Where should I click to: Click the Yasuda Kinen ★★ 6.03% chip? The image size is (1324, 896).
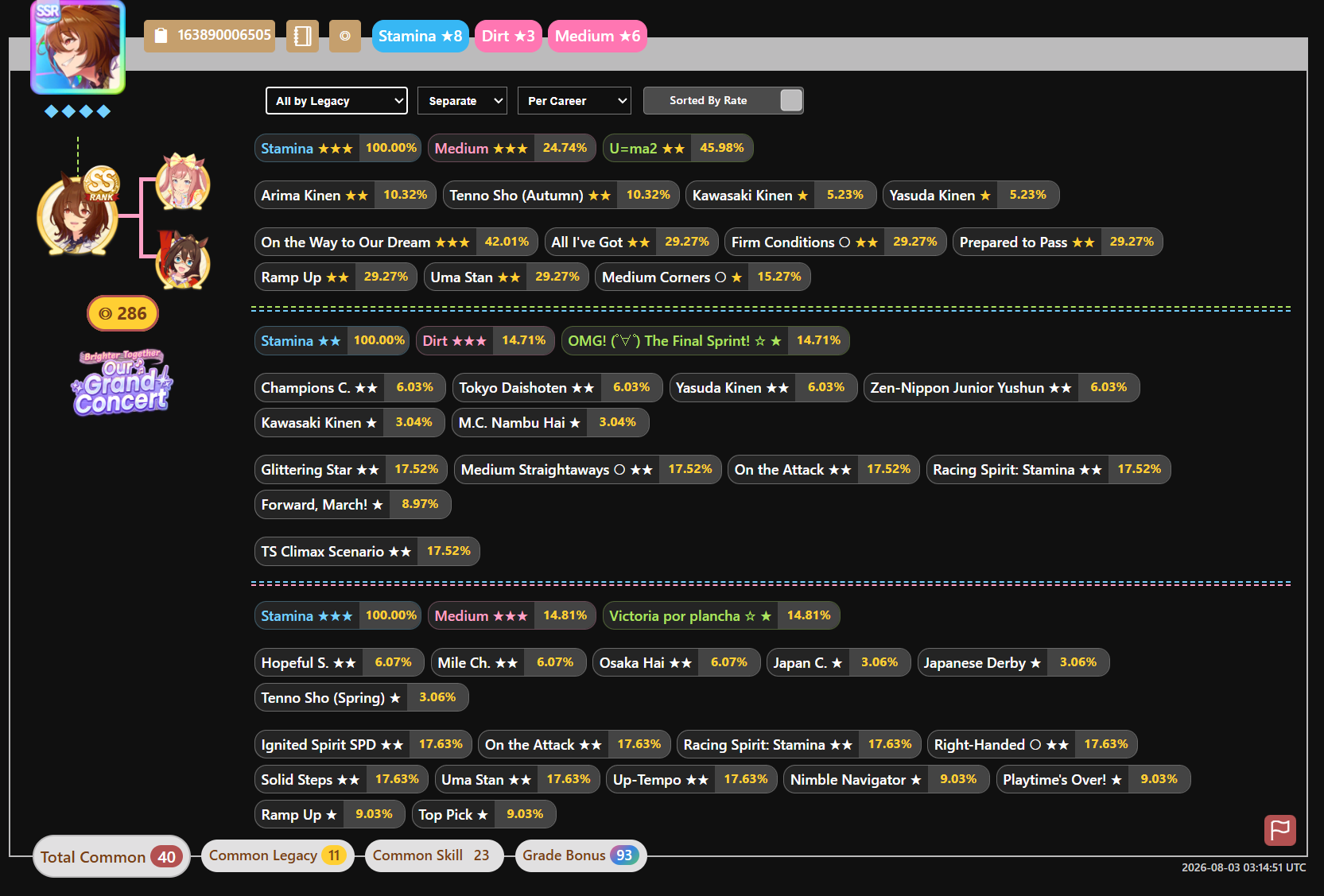[x=763, y=387]
